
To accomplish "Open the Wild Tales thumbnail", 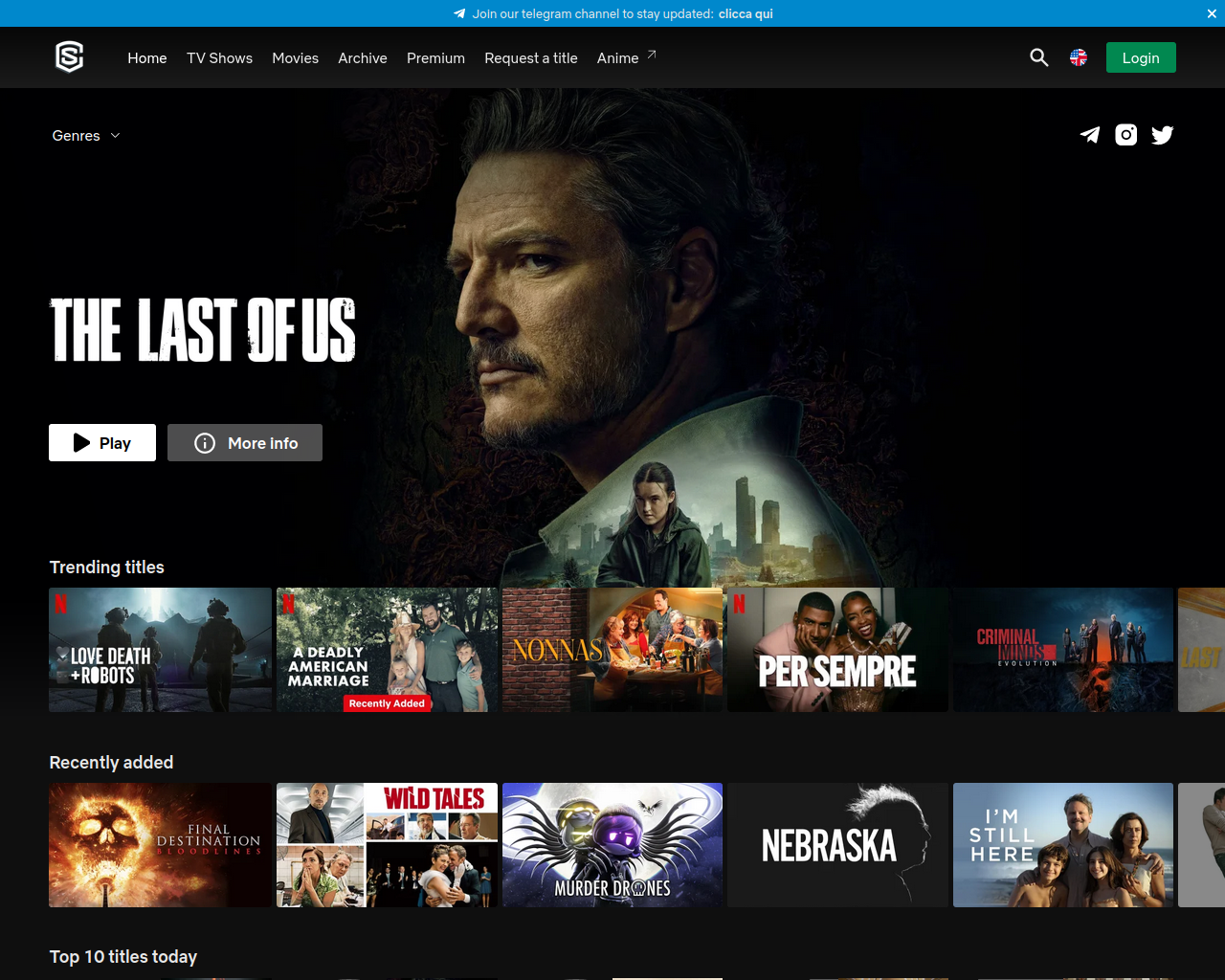I will [387, 845].
